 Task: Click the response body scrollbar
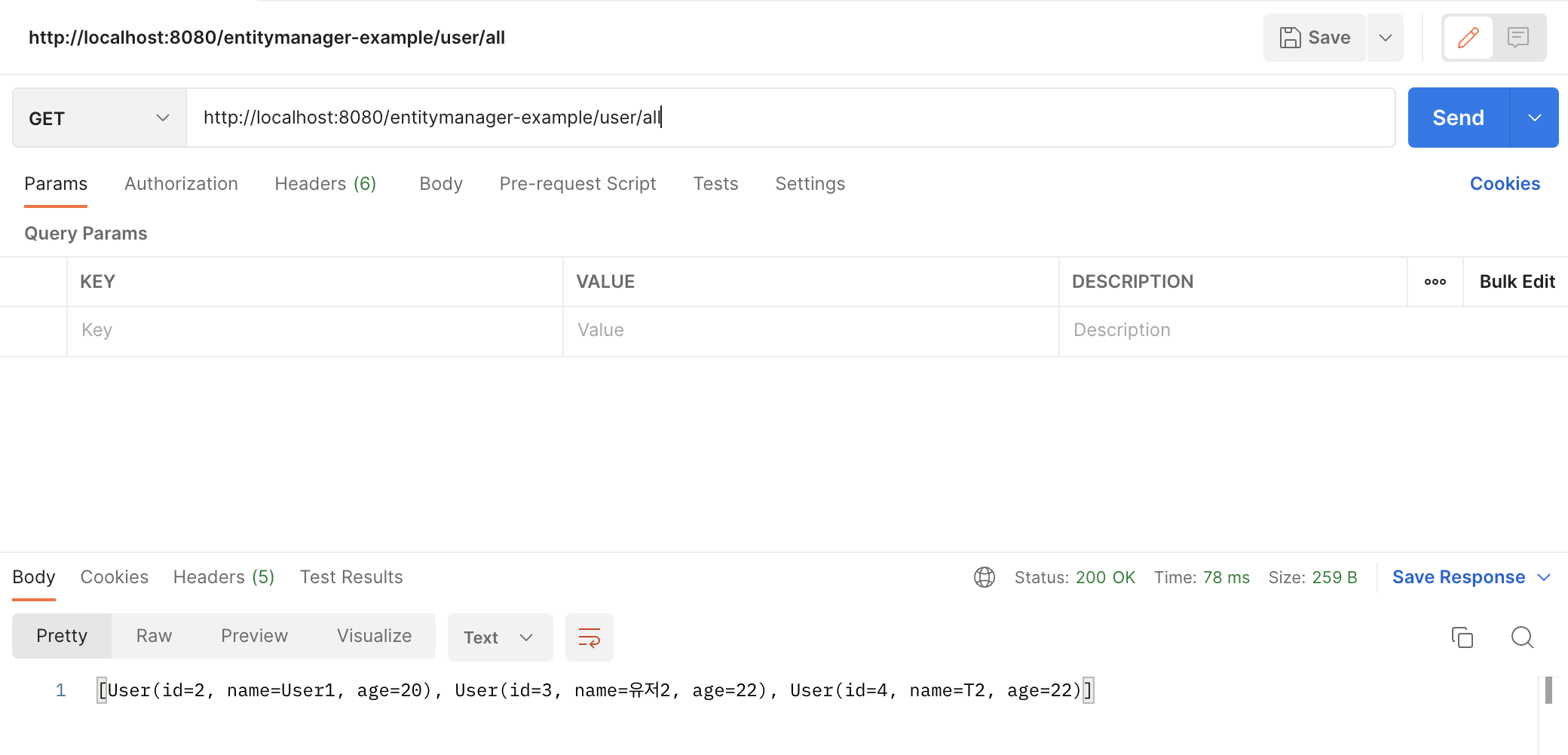tap(1548, 690)
